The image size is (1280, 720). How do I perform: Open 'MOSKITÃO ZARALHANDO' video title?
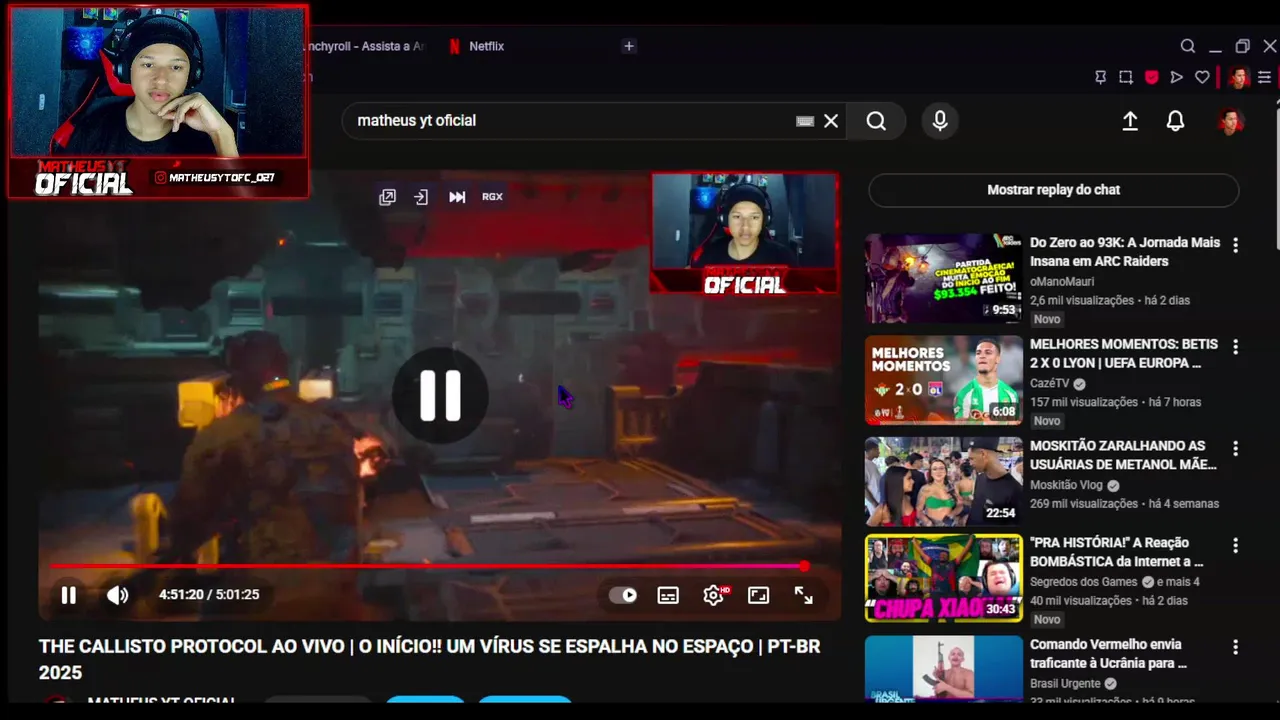(x=1124, y=455)
